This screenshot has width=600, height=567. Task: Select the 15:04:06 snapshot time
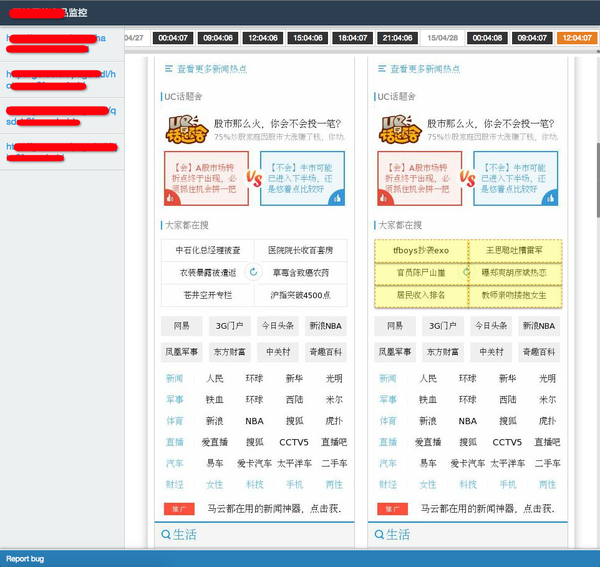click(308, 38)
